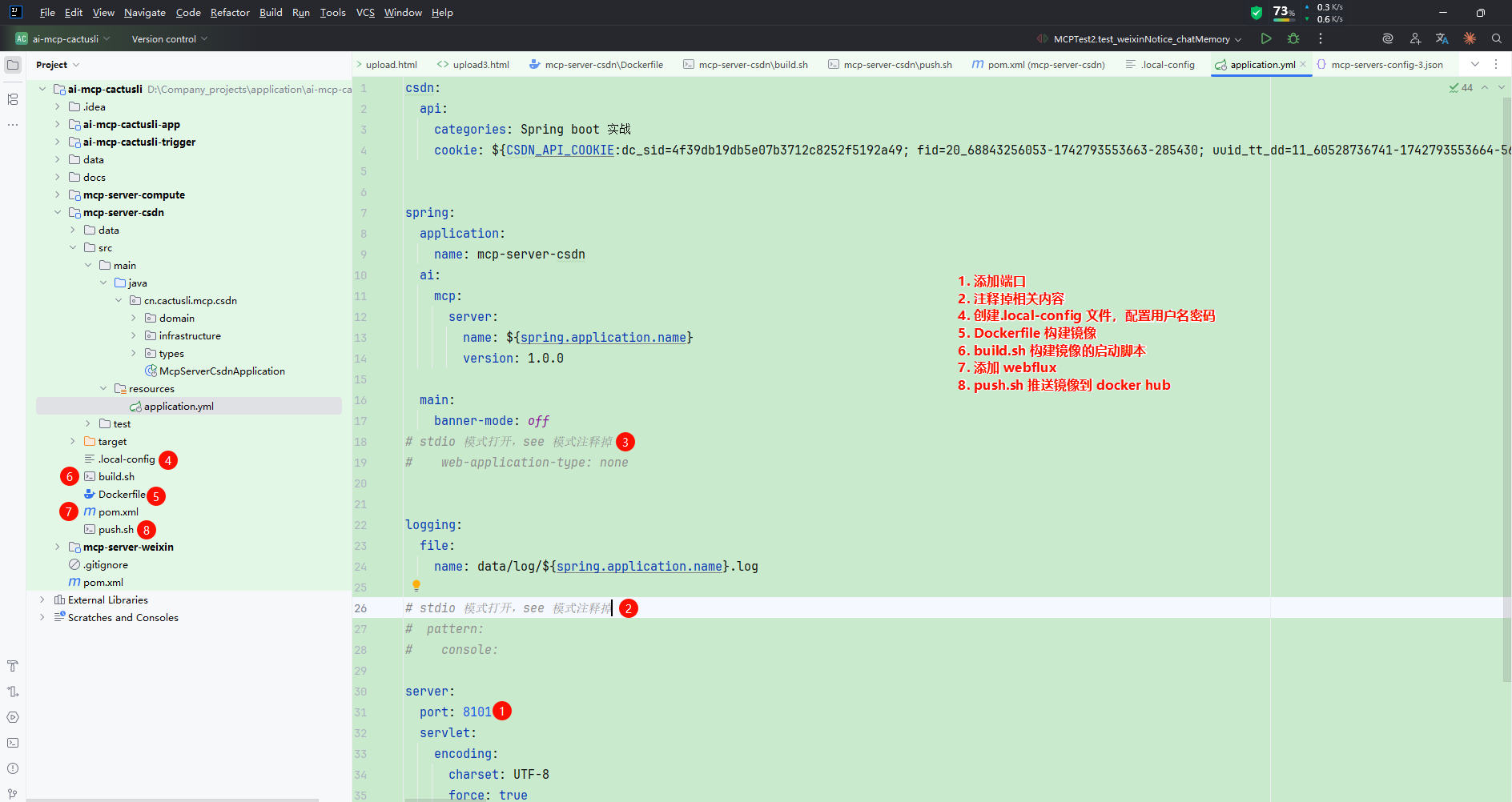Open the run configuration selector dropdown

click(1140, 38)
